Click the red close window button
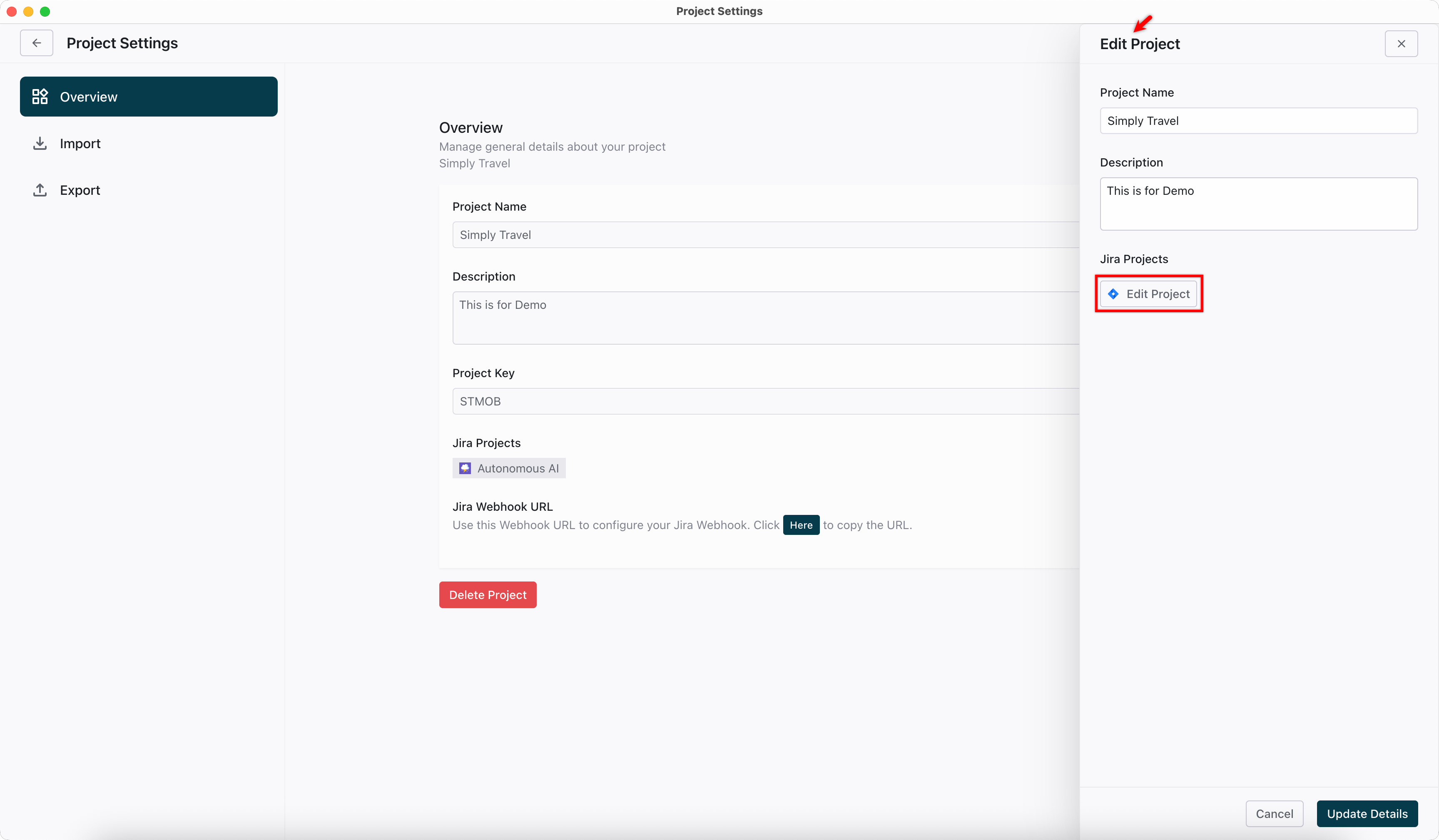Screen dimensions: 1439x840 (x=11, y=11)
